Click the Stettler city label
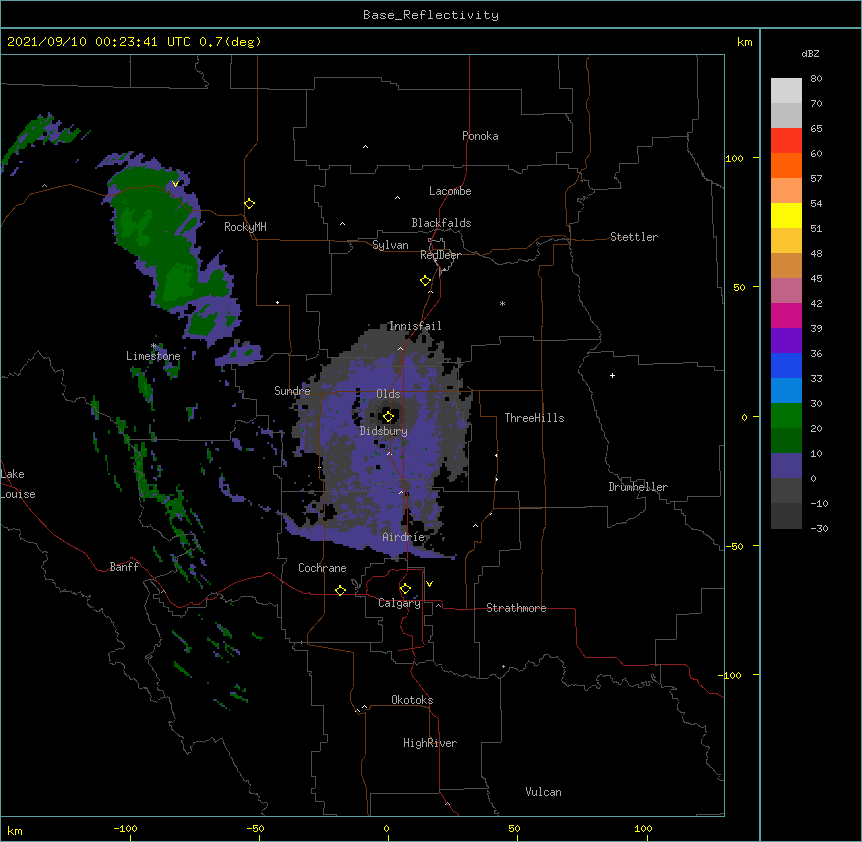The width and height of the screenshot is (862, 842). coord(634,237)
